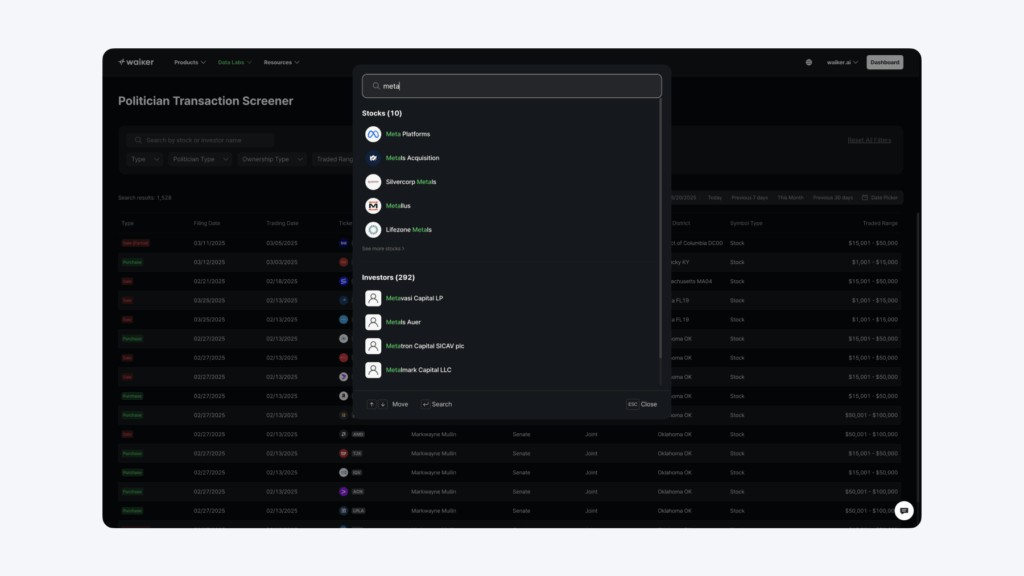Click the Meta Platforms logo icon

[x=373, y=134]
